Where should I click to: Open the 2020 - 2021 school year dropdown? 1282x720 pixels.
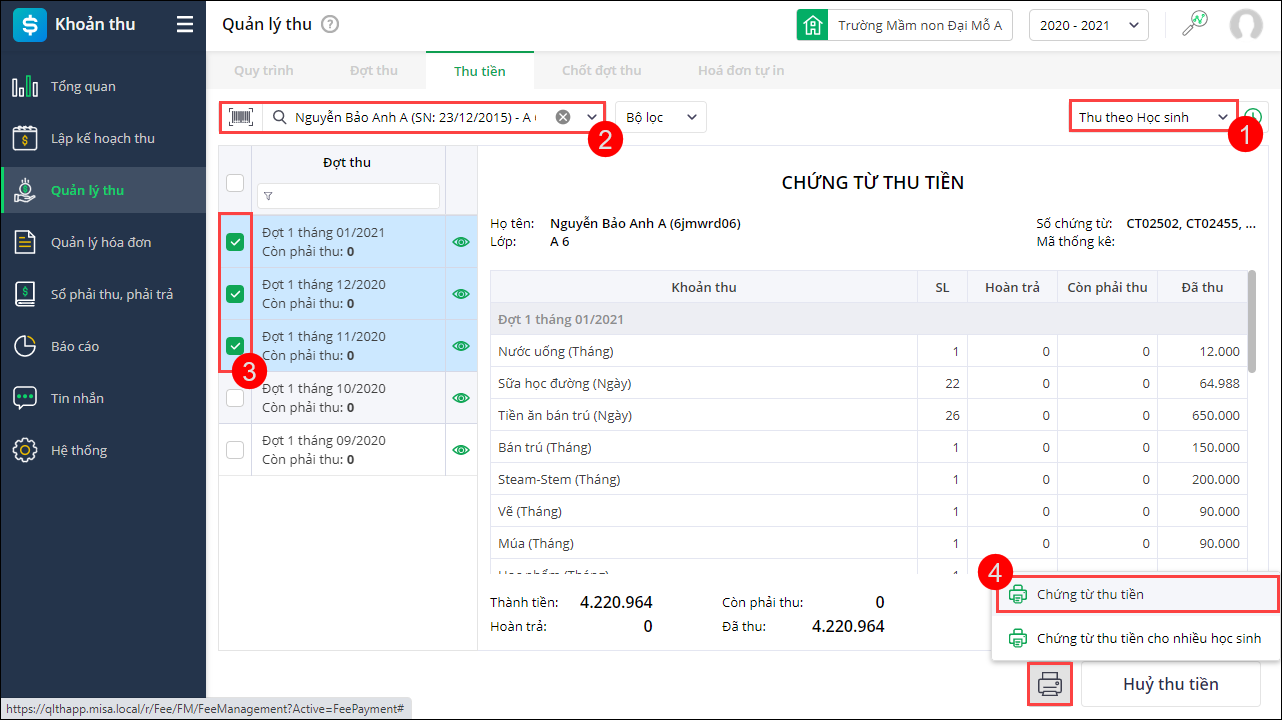coord(1088,25)
